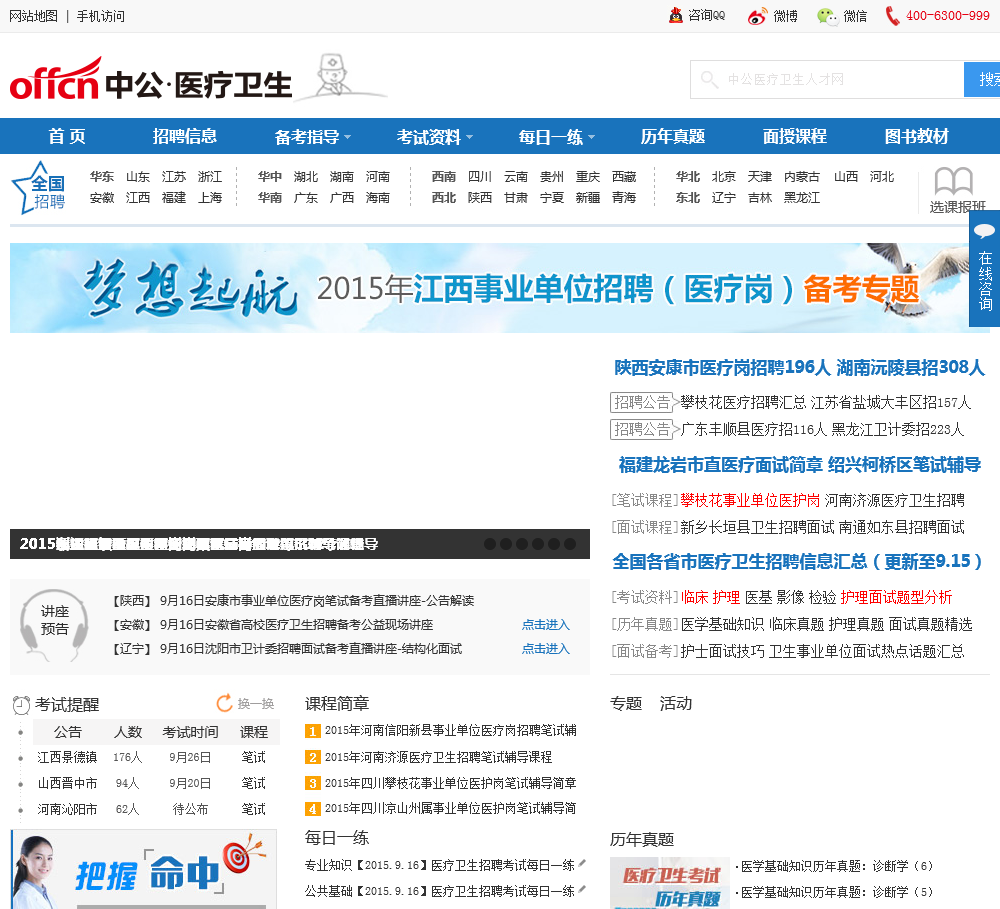Select the fifth carousel dot indicator
The image size is (1000, 909).
[x=554, y=544]
